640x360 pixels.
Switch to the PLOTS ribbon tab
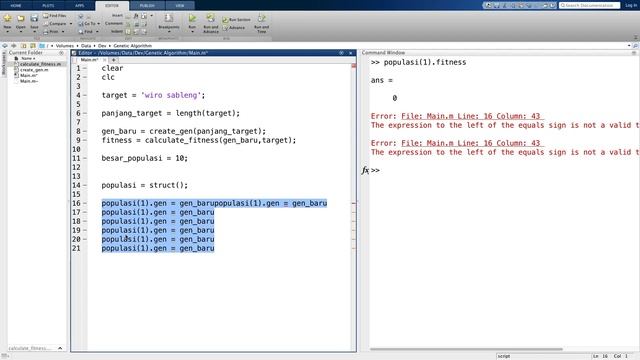(48, 5)
